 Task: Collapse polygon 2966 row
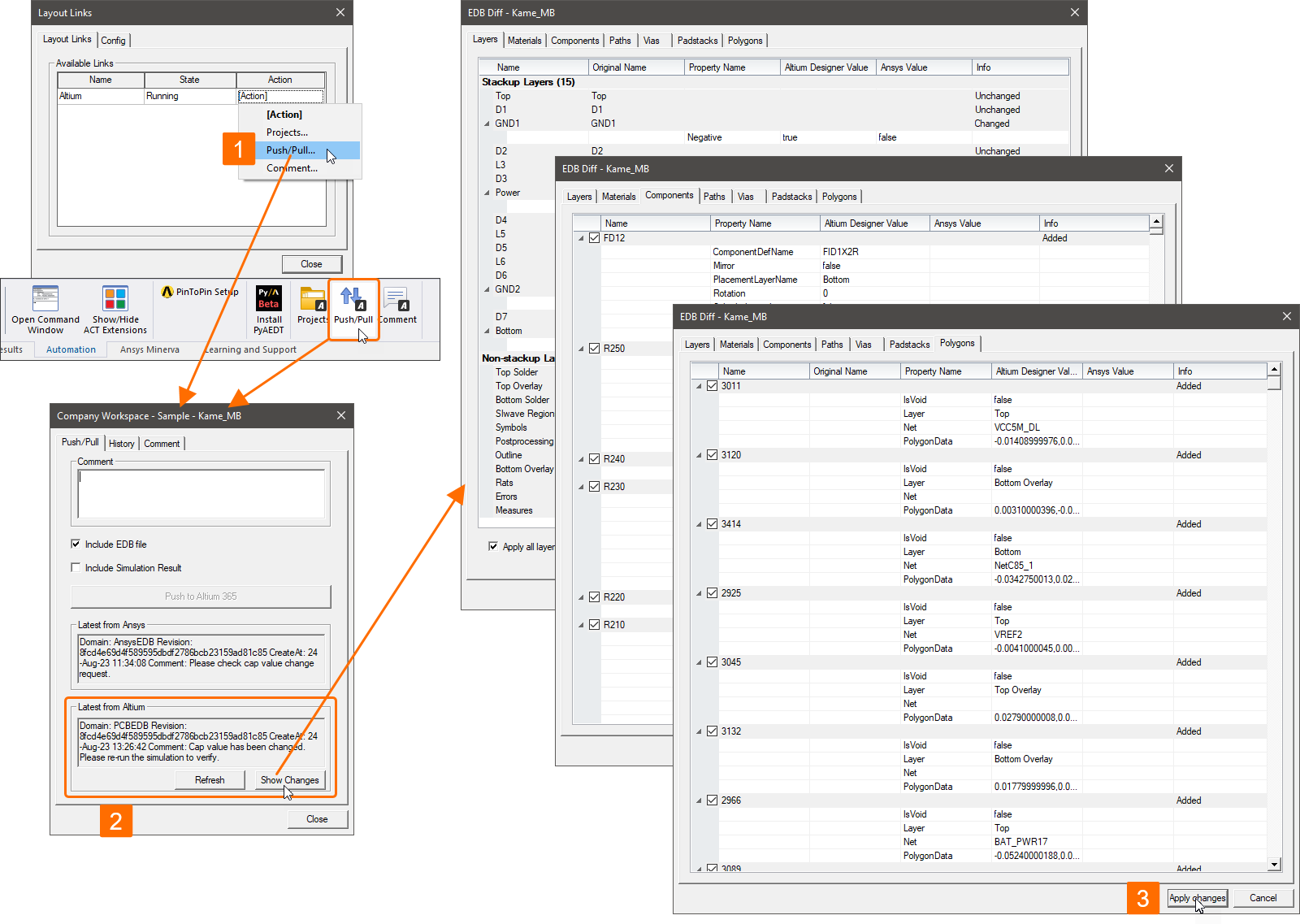699,800
